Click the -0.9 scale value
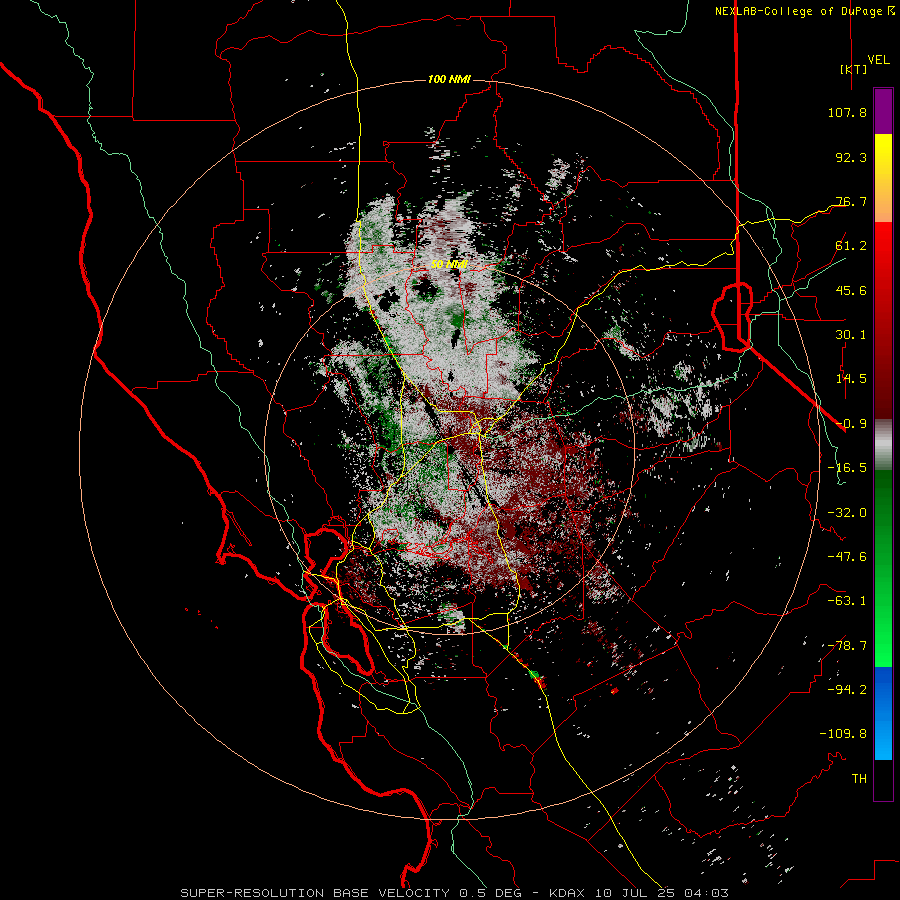 pyautogui.click(x=851, y=424)
